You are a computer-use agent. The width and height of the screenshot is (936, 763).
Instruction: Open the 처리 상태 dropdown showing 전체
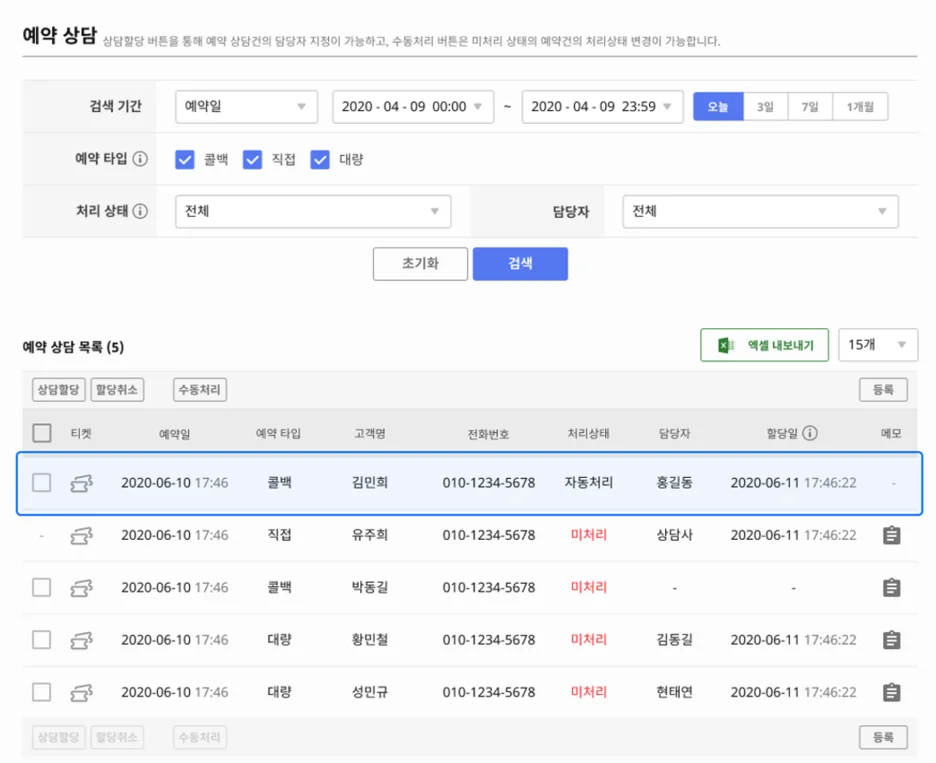point(313,211)
